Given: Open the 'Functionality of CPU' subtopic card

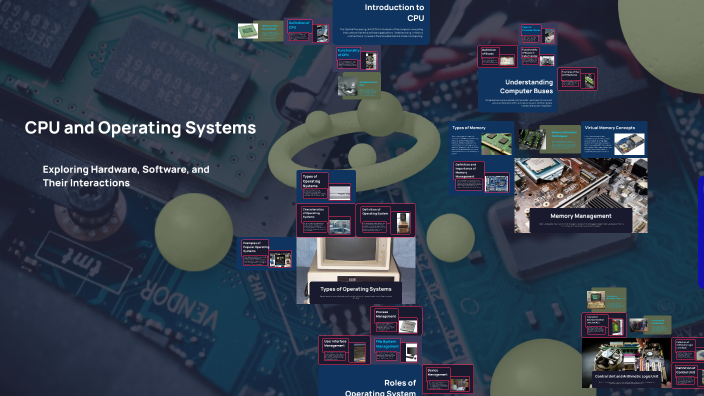Looking at the screenshot, I should 357,59.
